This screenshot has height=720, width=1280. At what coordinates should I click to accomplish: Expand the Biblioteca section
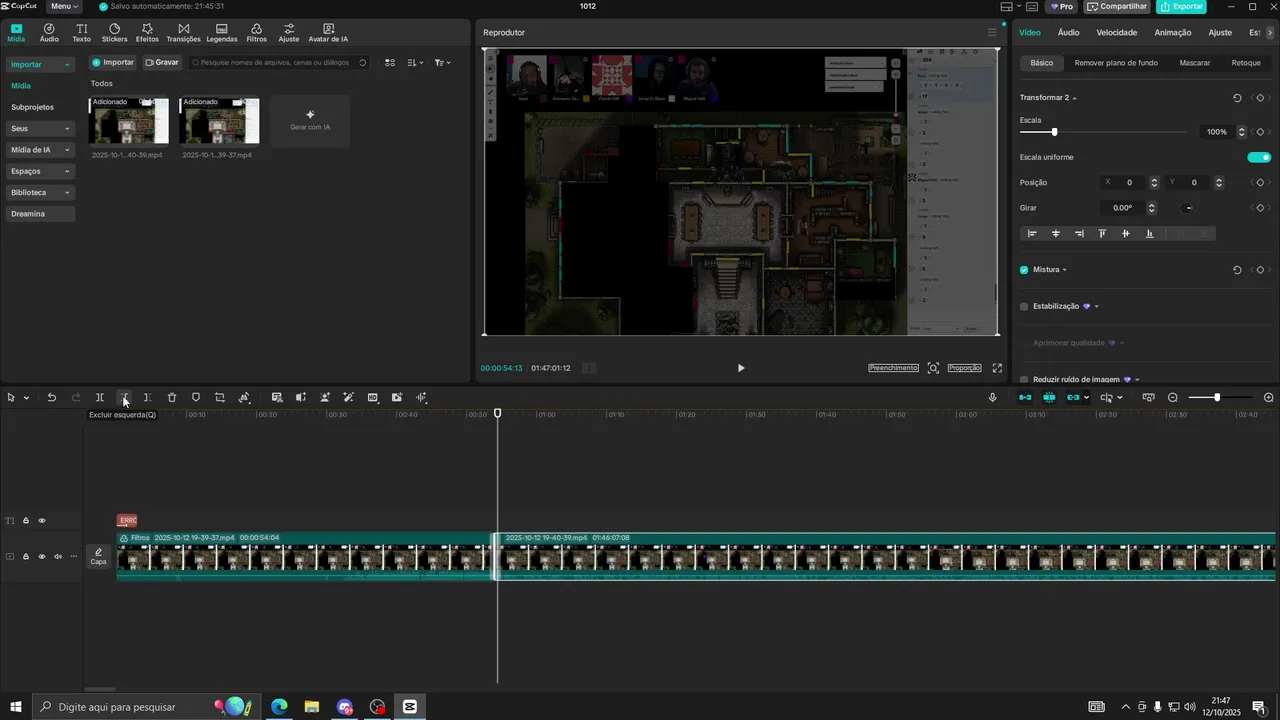67,193
